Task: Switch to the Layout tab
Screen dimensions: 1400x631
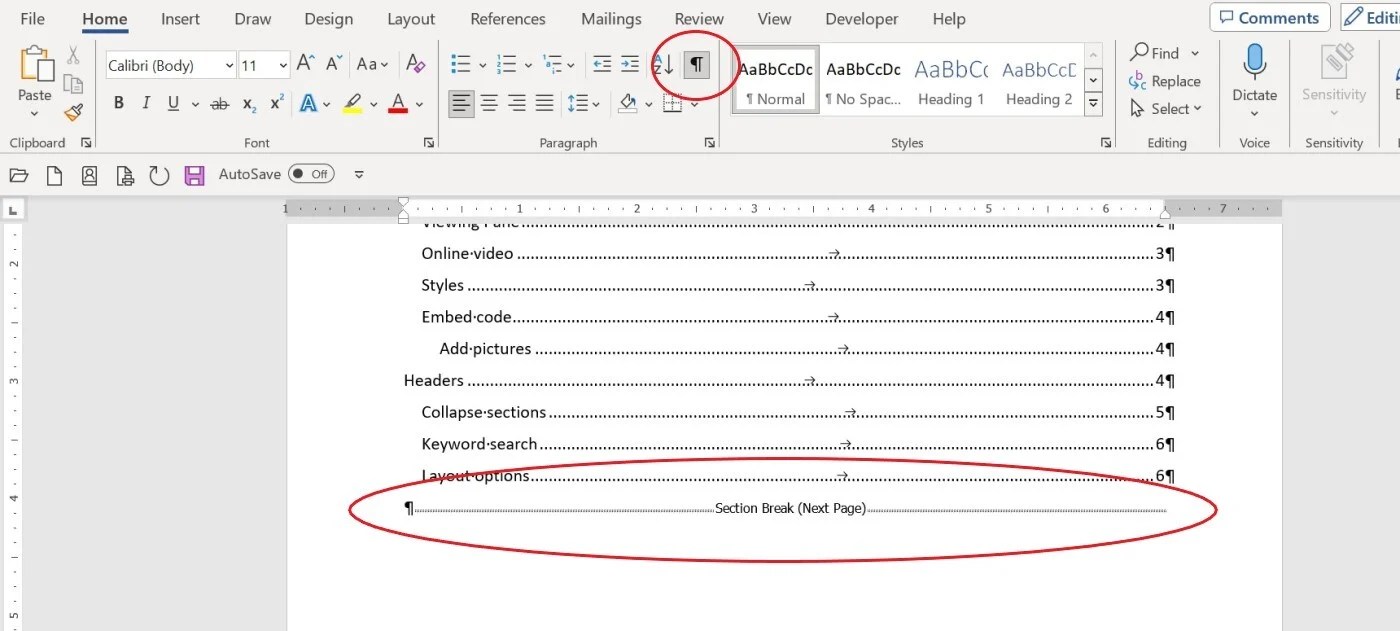Action: coord(411,19)
